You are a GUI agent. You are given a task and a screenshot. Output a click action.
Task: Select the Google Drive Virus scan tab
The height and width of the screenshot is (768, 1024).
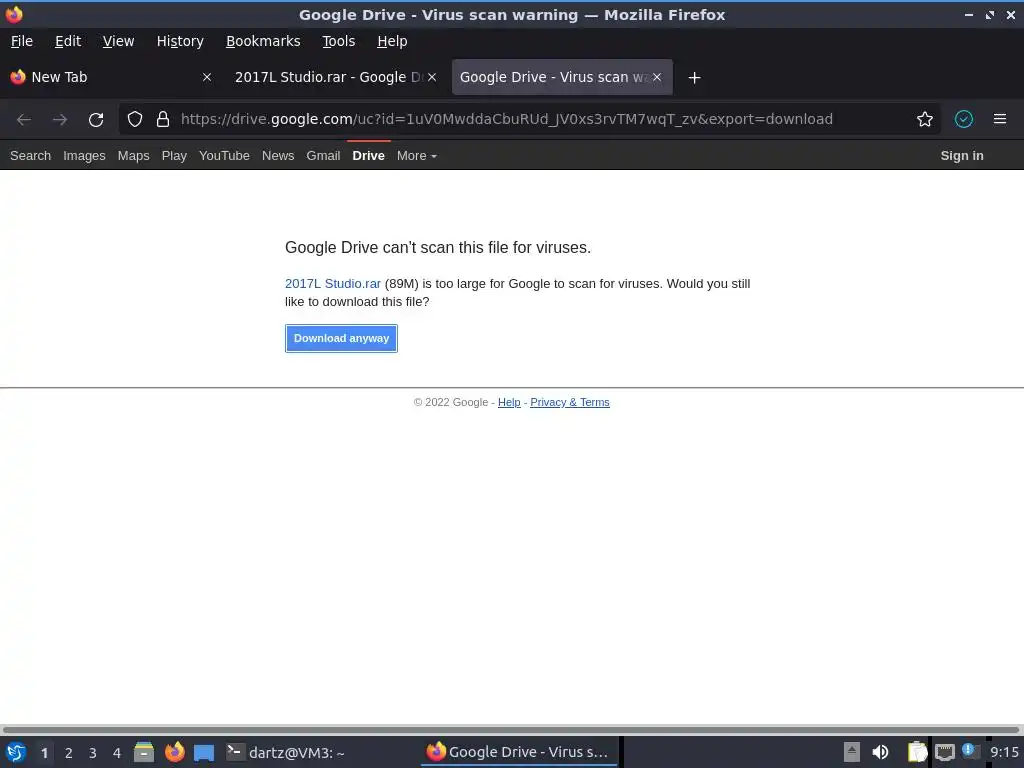[562, 77]
